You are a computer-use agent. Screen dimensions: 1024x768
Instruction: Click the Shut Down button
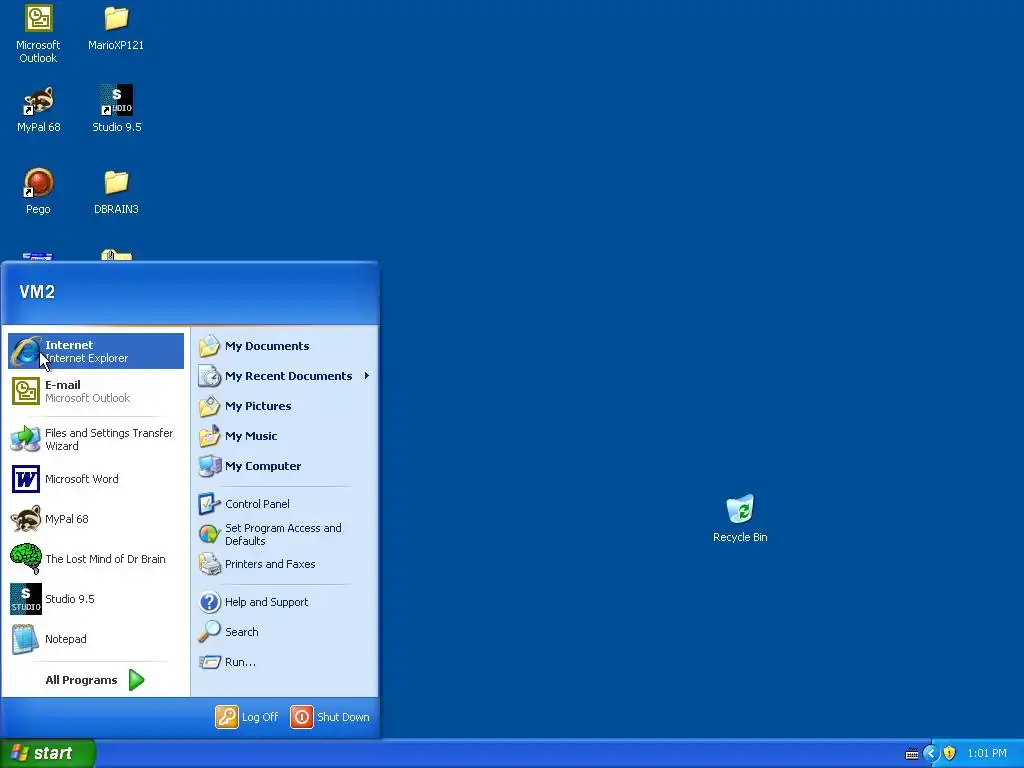click(330, 717)
